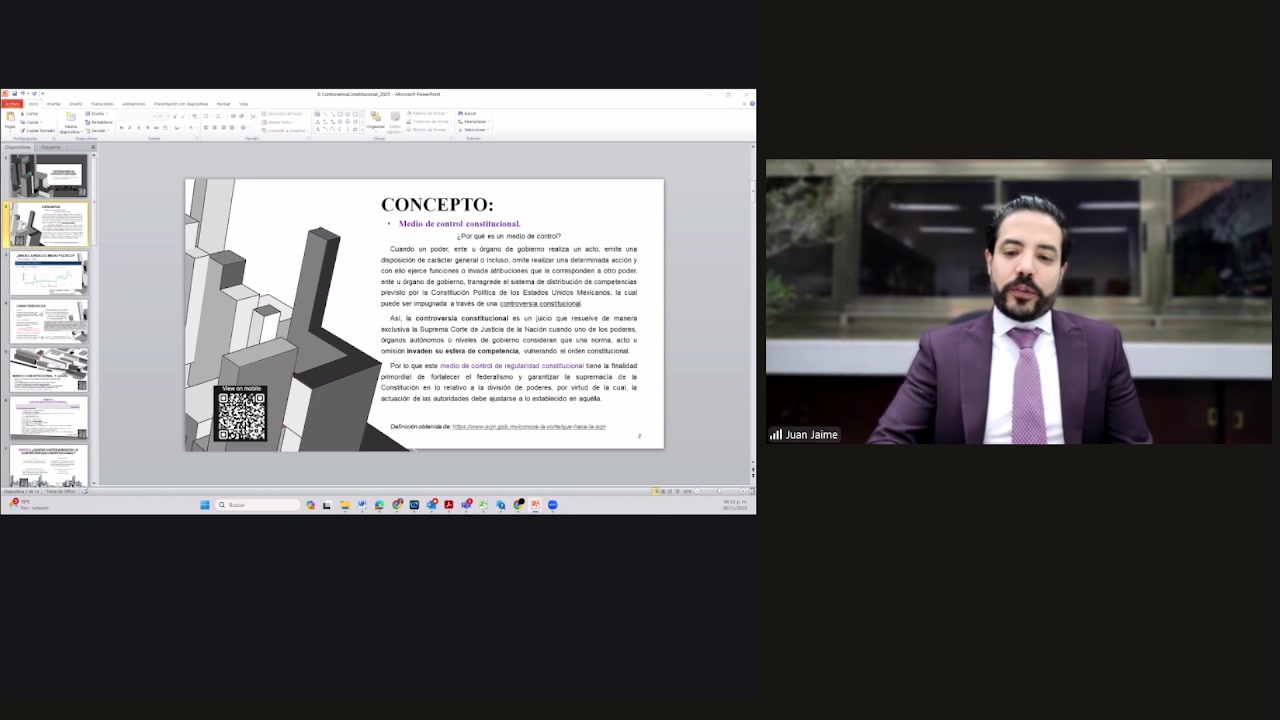Toggle strikethrough (abc) formatting
The width and height of the screenshot is (1280, 720).
156,128
